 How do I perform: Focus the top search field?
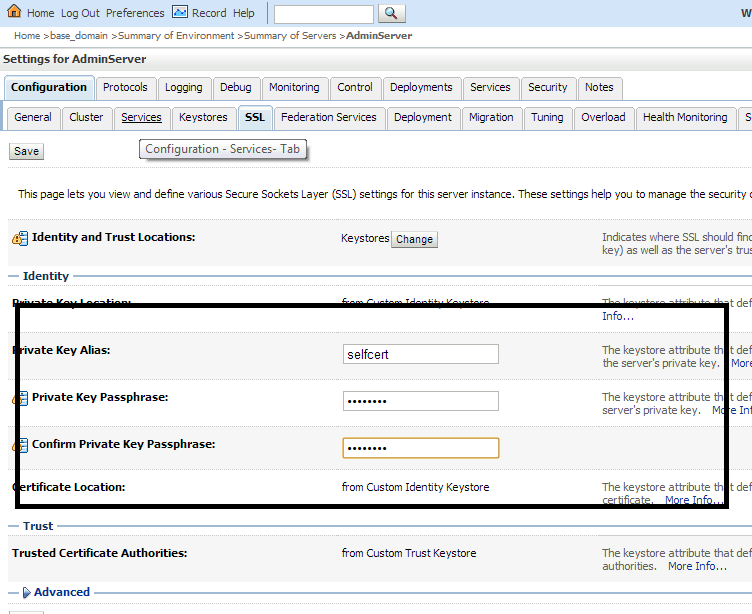tap(324, 14)
